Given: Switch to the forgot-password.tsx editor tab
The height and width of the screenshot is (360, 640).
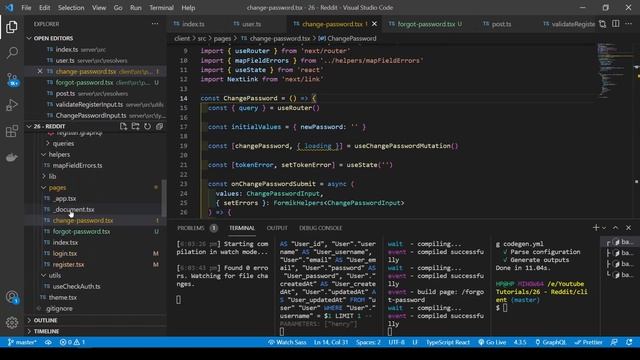Looking at the screenshot, I should coord(426,24).
